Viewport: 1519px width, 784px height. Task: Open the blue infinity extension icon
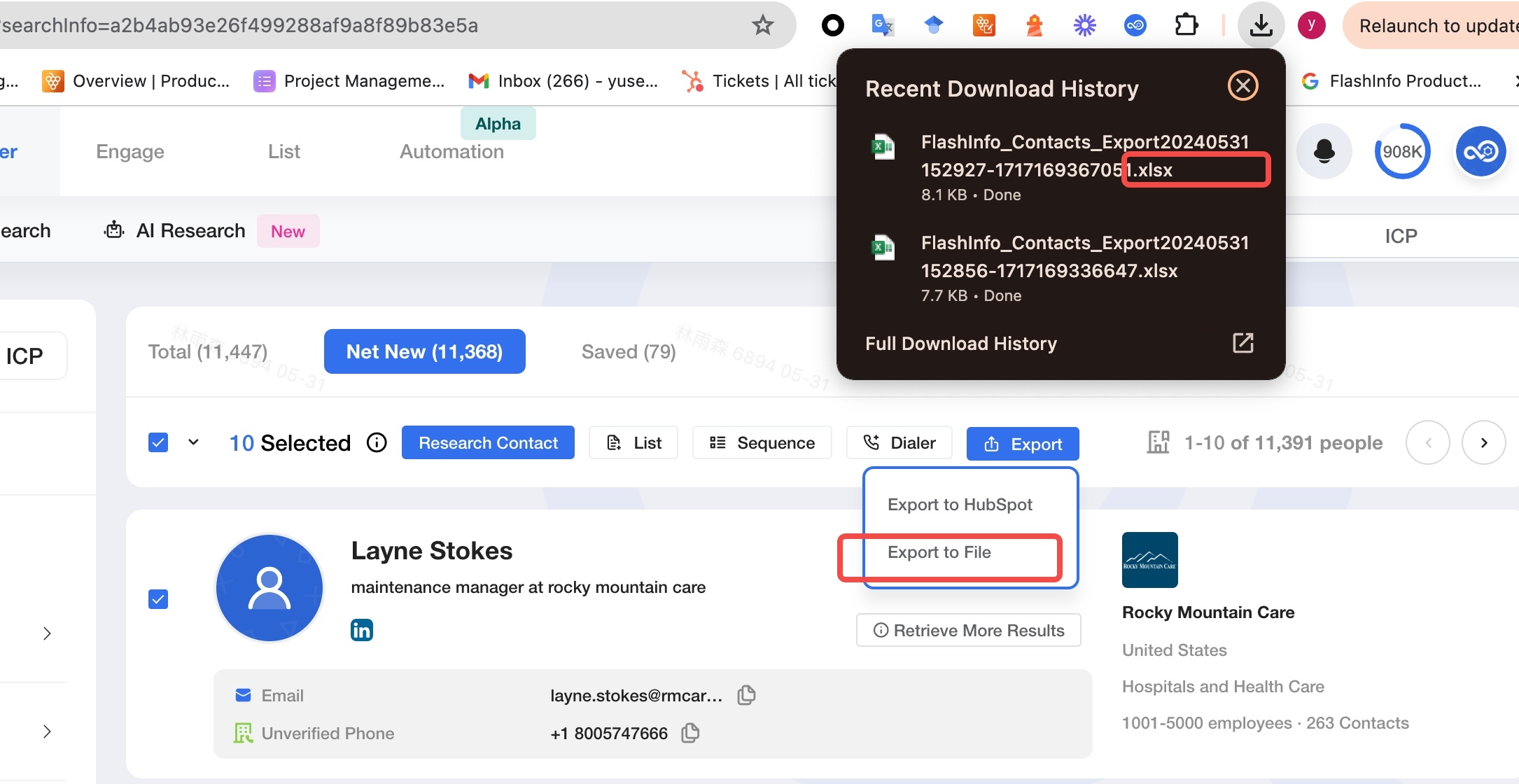click(x=1135, y=25)
